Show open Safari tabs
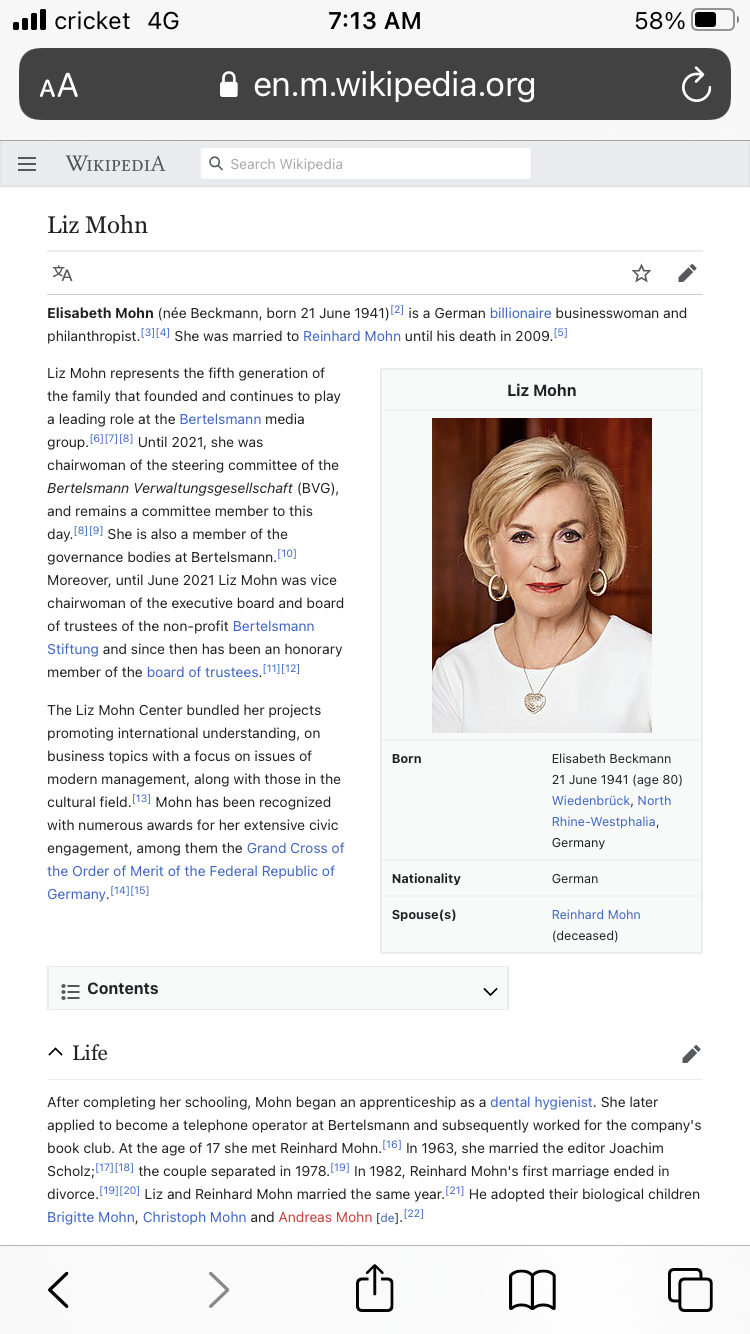Screen dimensions: 750x1334 (690, 1290)
